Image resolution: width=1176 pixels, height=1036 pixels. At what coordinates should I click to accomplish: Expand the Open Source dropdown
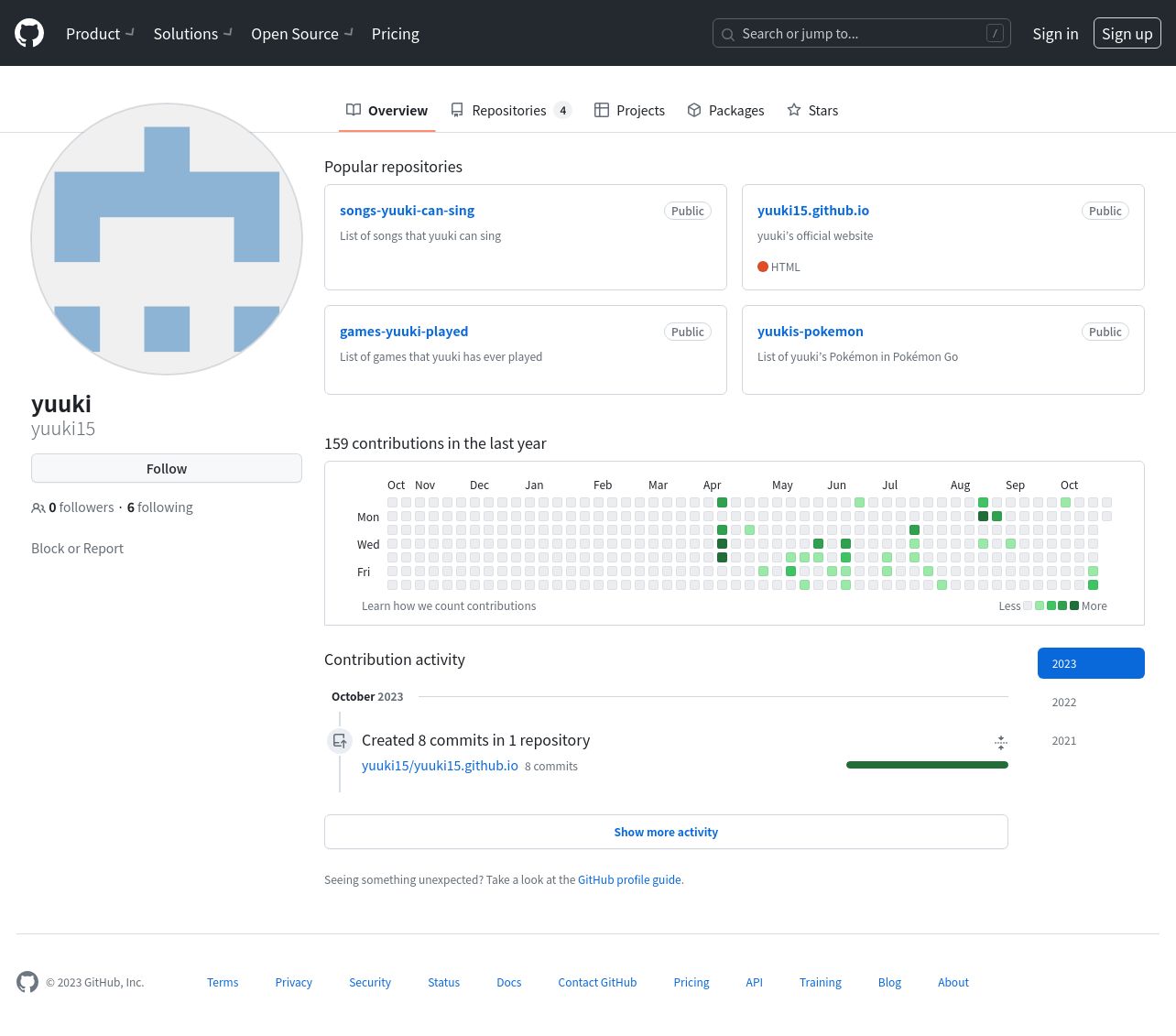[302, 34]
